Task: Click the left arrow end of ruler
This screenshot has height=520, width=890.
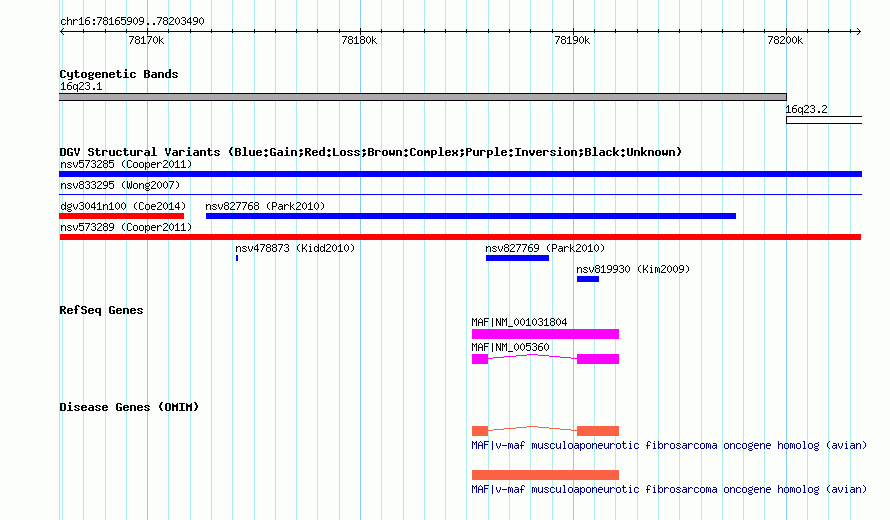Action: pyautogui.click(x=62, y=31)
